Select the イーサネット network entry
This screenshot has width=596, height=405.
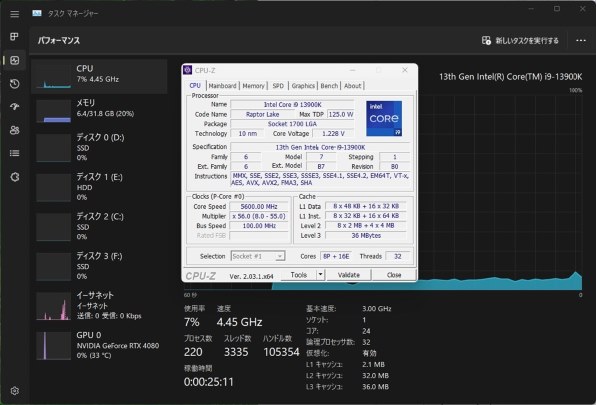point(99,305)
